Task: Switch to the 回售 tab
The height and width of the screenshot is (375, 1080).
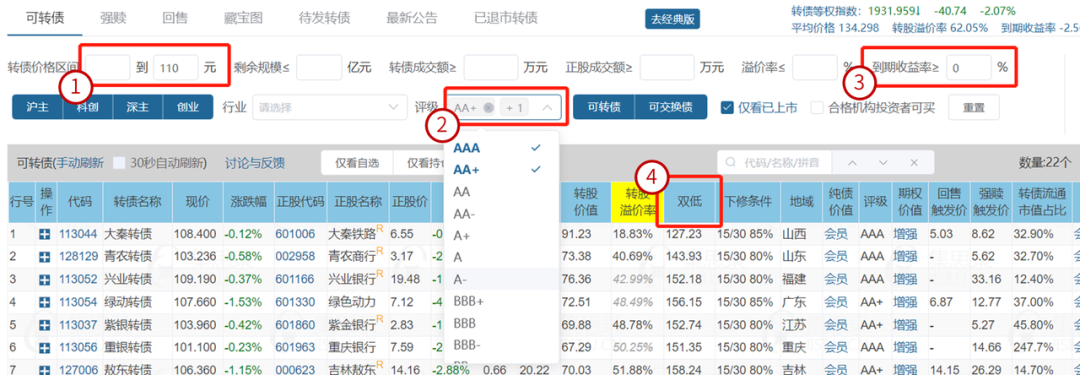Action: [176, 18]
